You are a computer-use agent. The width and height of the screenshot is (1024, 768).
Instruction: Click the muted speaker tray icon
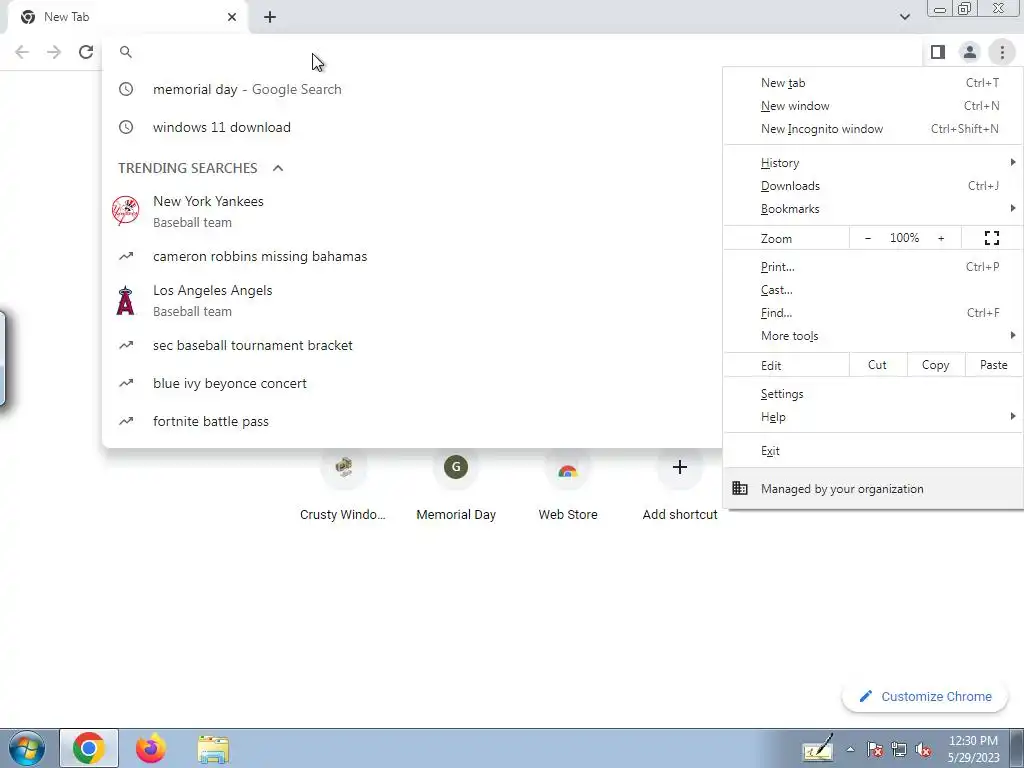click(923, 749)
